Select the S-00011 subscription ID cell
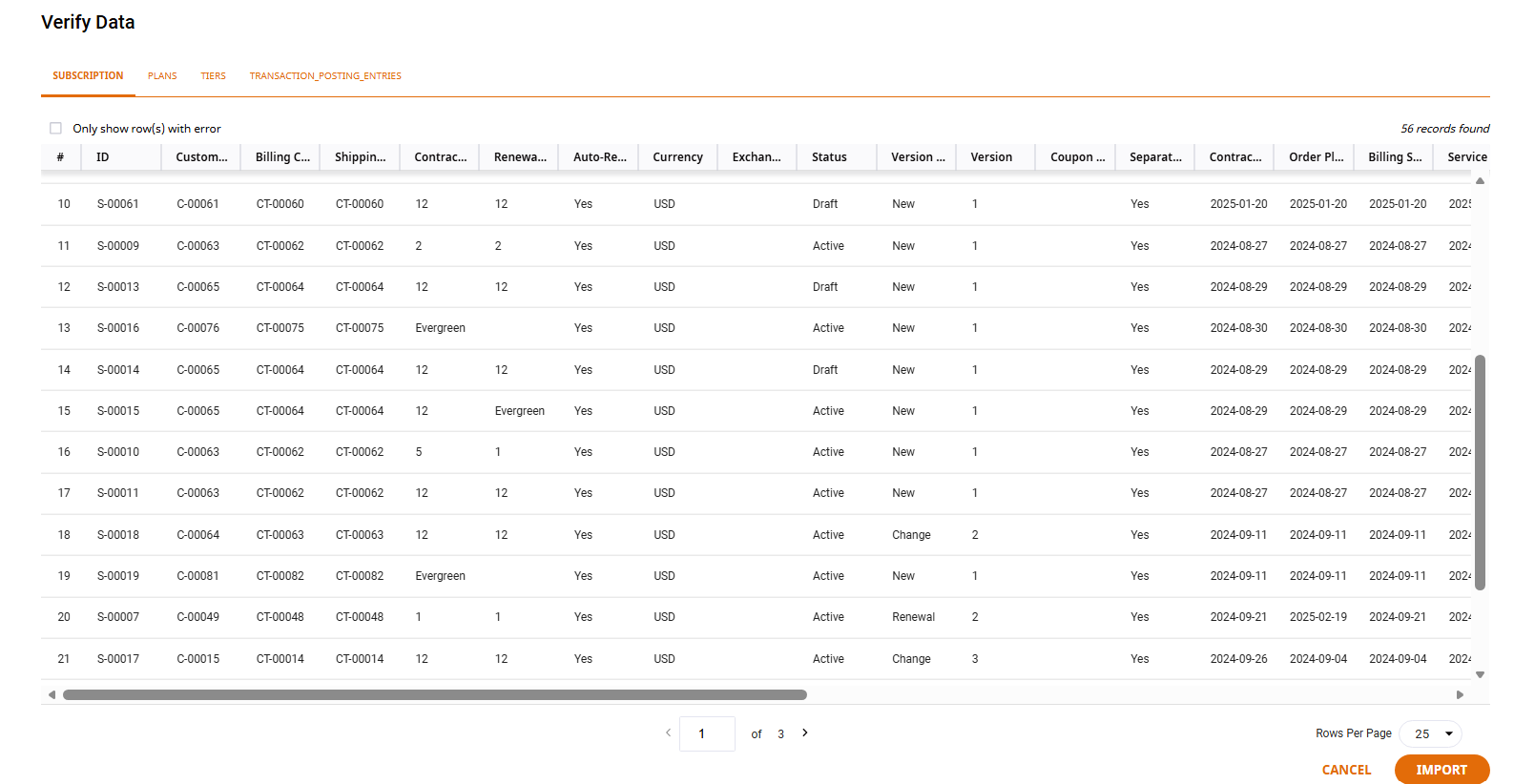The width and height of the screenshot is (1514, 784). 118,493
